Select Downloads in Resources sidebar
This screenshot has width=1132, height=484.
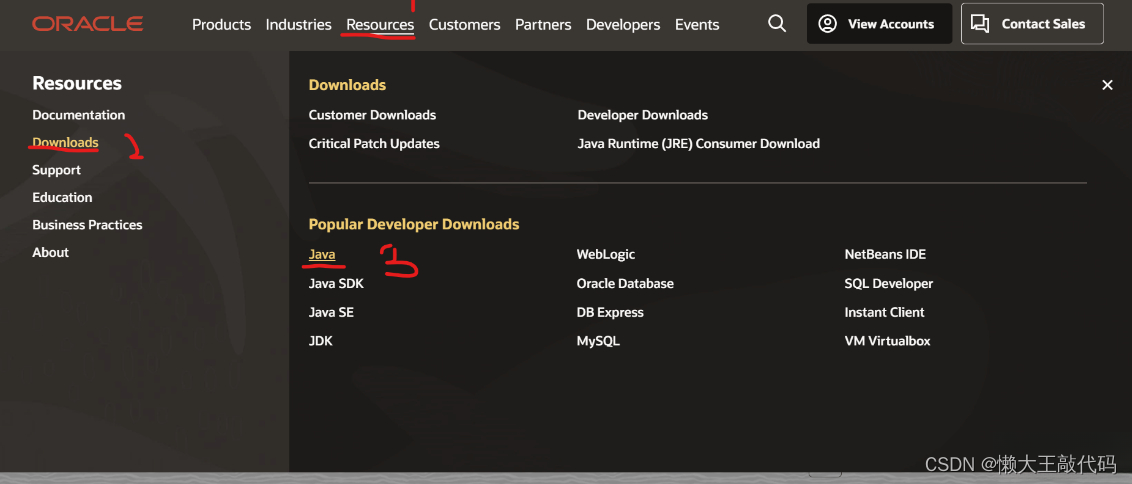point(66,142)
